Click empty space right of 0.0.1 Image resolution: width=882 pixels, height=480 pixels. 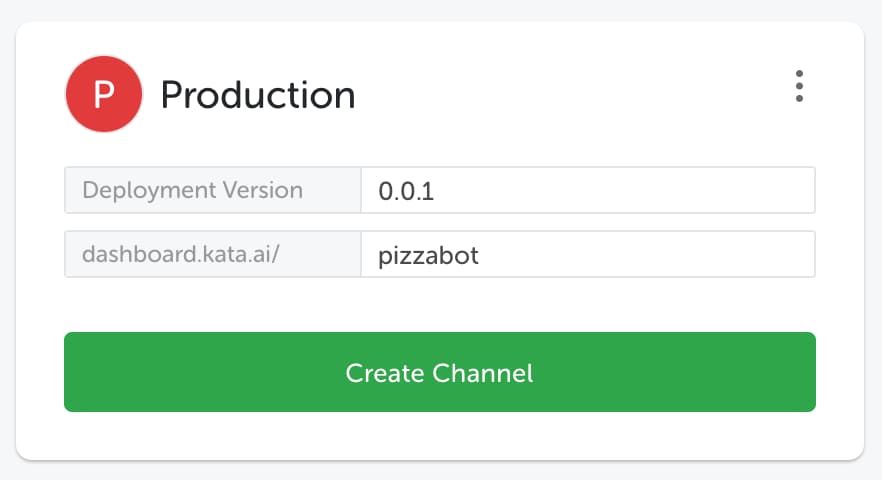pyautogui.click(x=624, y=190)
